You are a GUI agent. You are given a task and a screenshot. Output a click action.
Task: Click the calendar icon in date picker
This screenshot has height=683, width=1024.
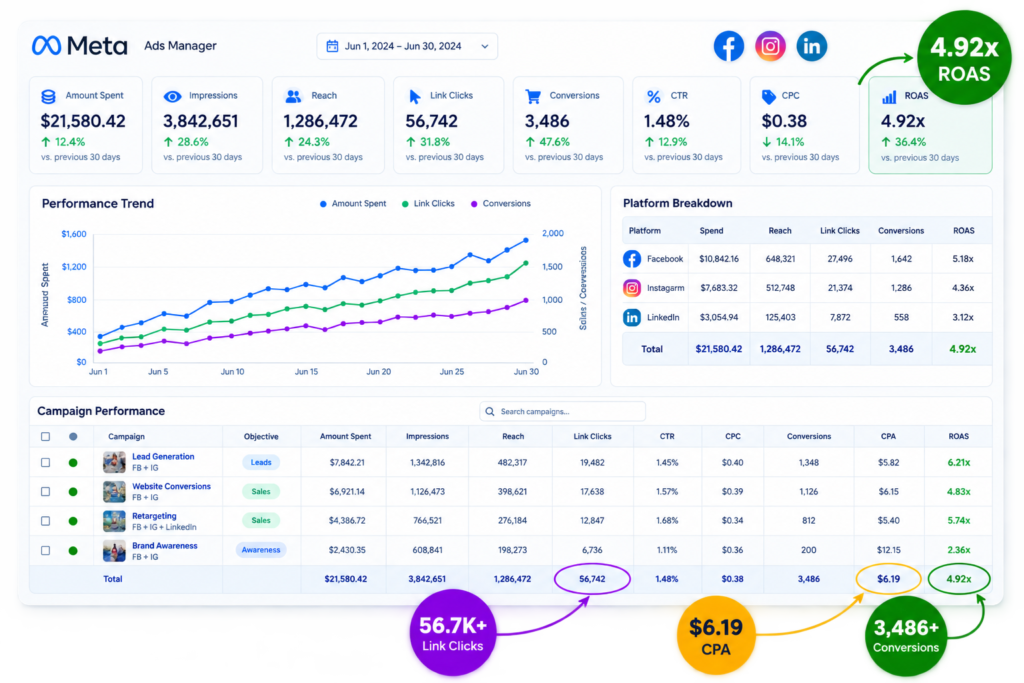[332, 46]
